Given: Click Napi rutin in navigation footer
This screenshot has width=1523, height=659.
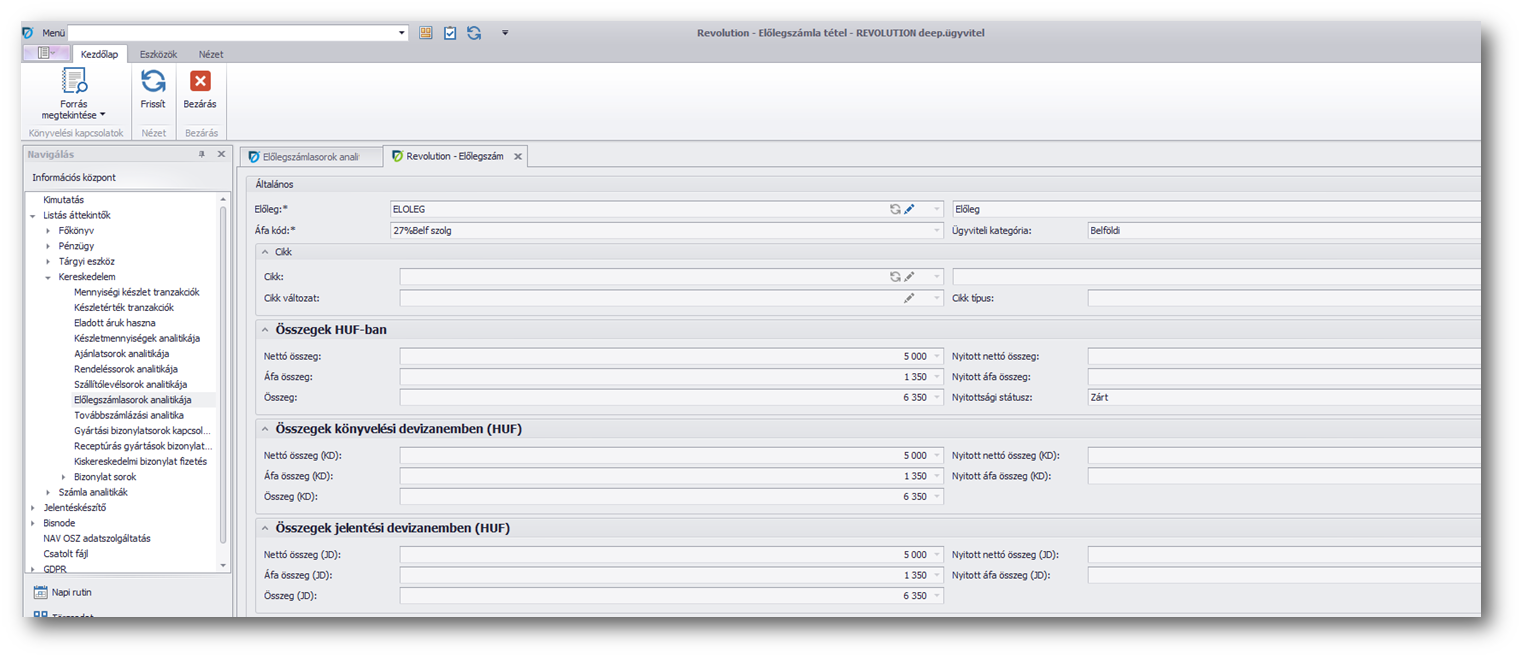Looking at the screenshot, I should (x=71, y=592).
